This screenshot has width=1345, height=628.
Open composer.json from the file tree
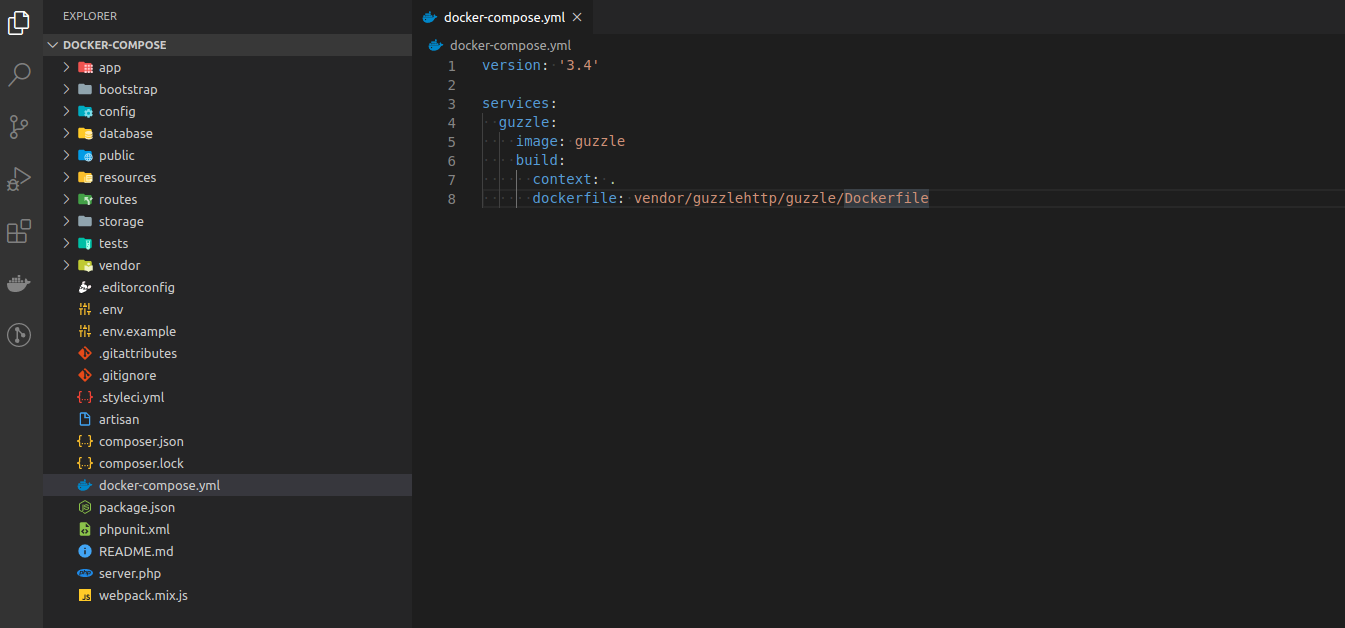pyautogui.click(x=141, y=441)
